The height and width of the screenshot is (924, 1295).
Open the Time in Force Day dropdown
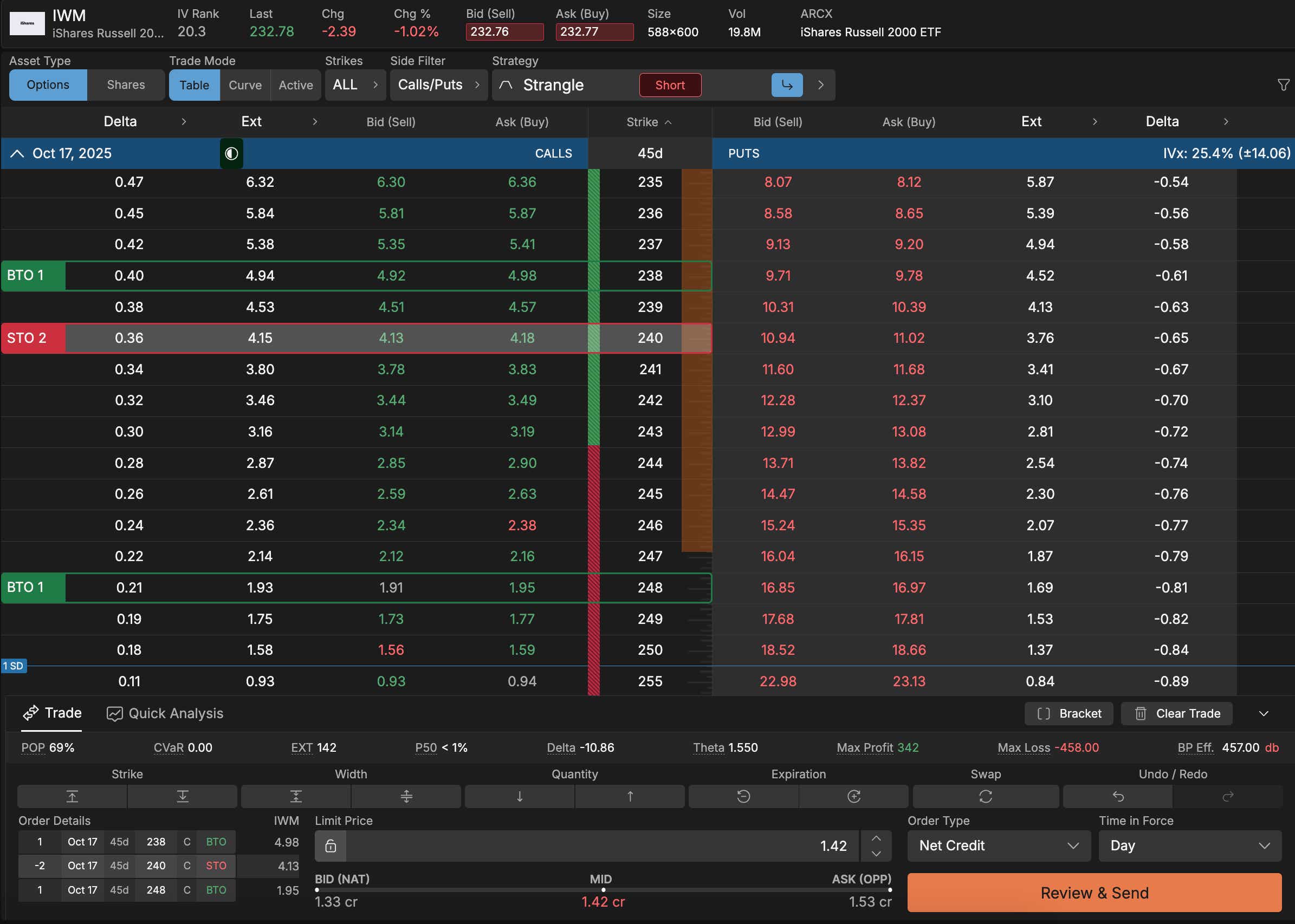click(1190, 845)
